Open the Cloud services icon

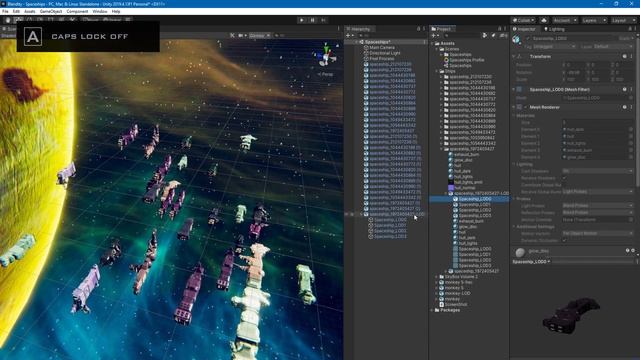tap(544, 20)
